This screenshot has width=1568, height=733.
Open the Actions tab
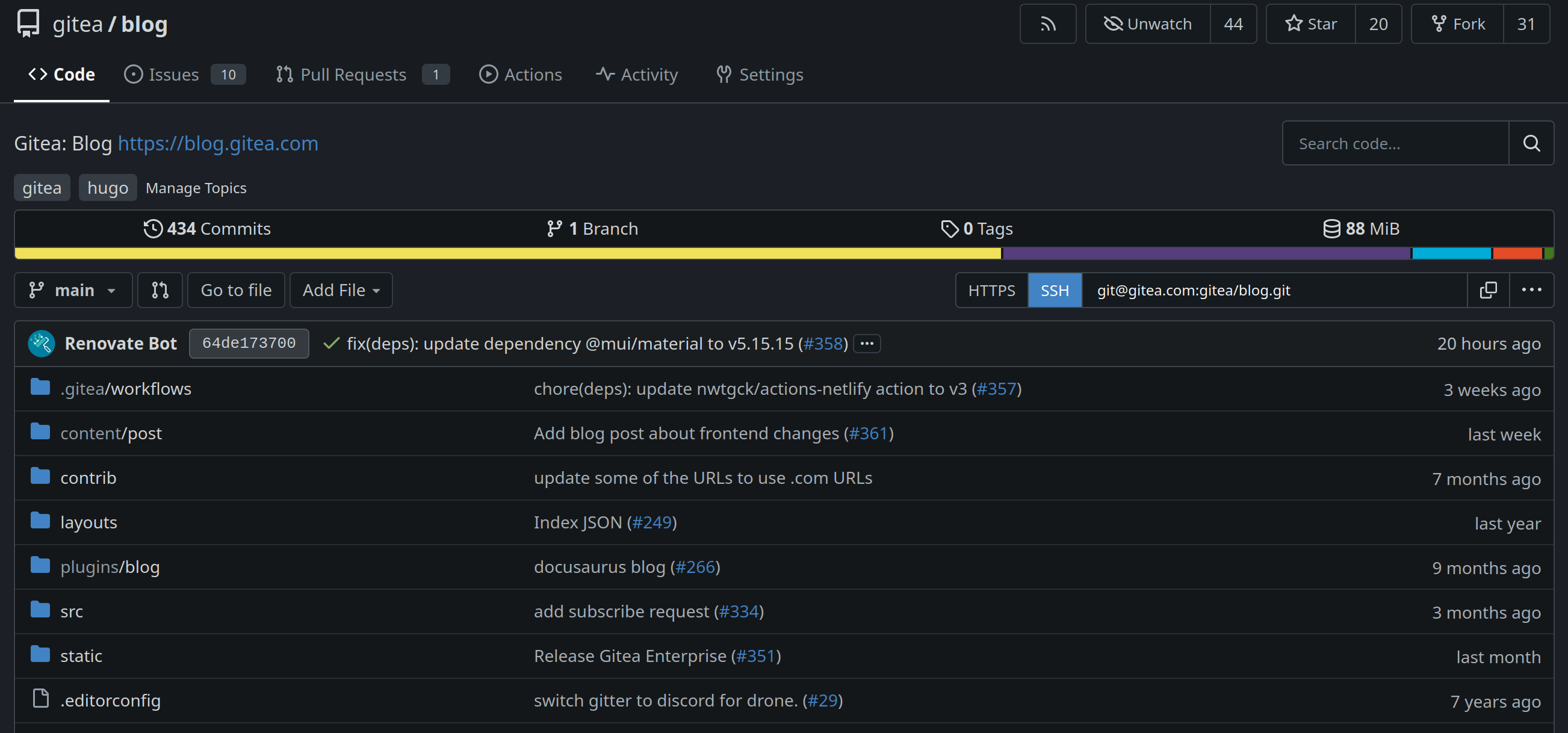click(x=521, y=74)
